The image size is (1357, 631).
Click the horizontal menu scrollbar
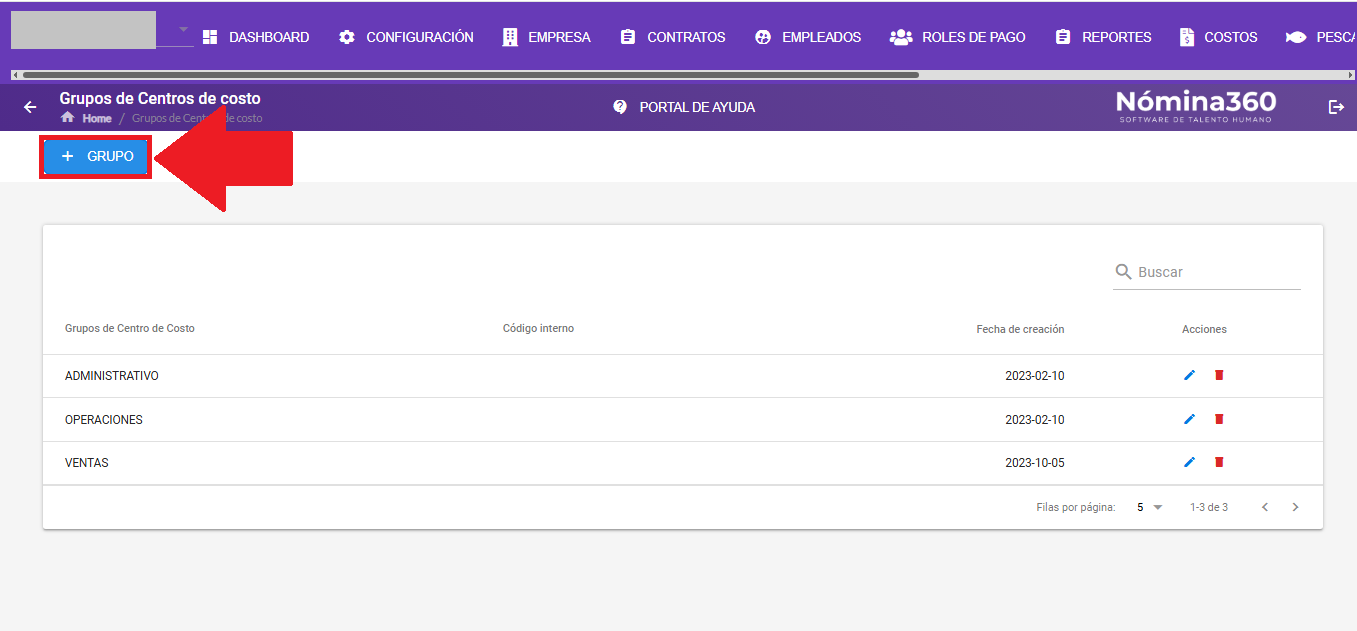point(470,75)
